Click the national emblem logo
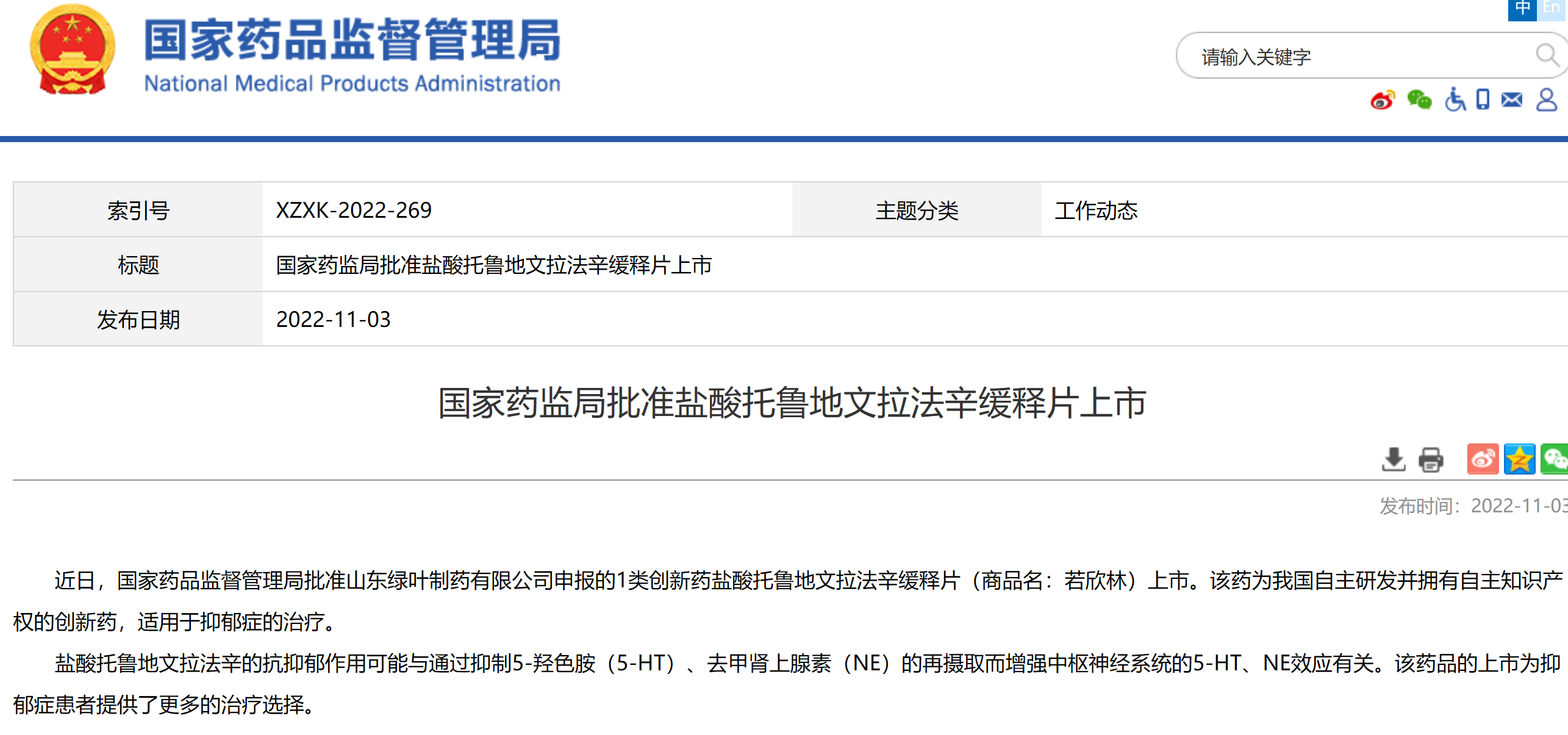This screenshot has width=1568, height=735. pos(73,49)
